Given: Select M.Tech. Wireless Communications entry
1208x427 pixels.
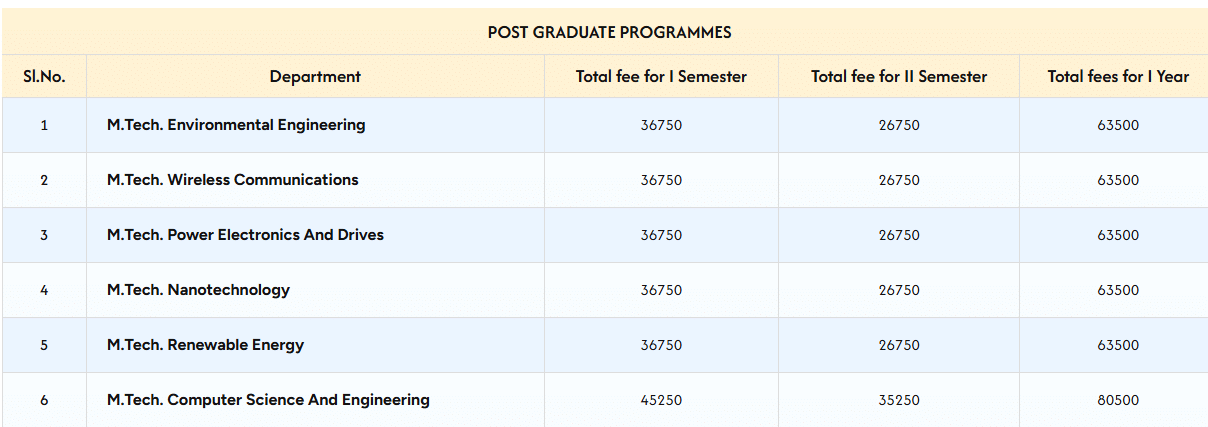Looking at the screenshot, I should pyautogui.click(x=233, y=180).
